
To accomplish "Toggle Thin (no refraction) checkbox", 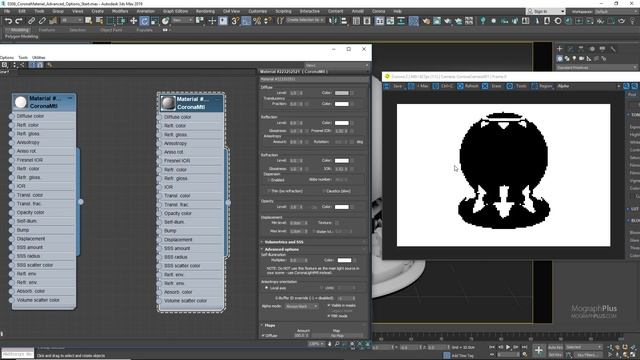I will coord(269,191).
